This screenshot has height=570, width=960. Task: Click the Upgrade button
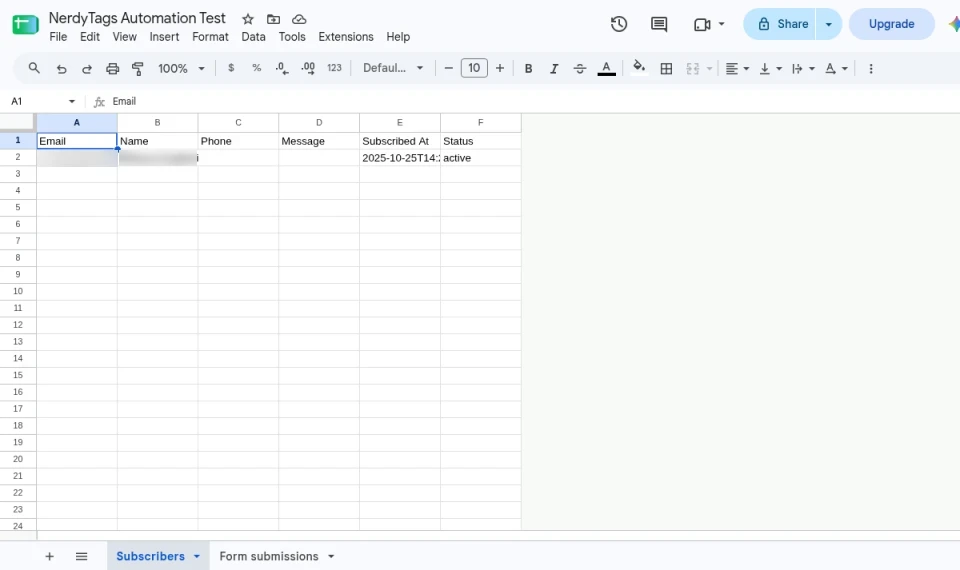tap(891, 24)
